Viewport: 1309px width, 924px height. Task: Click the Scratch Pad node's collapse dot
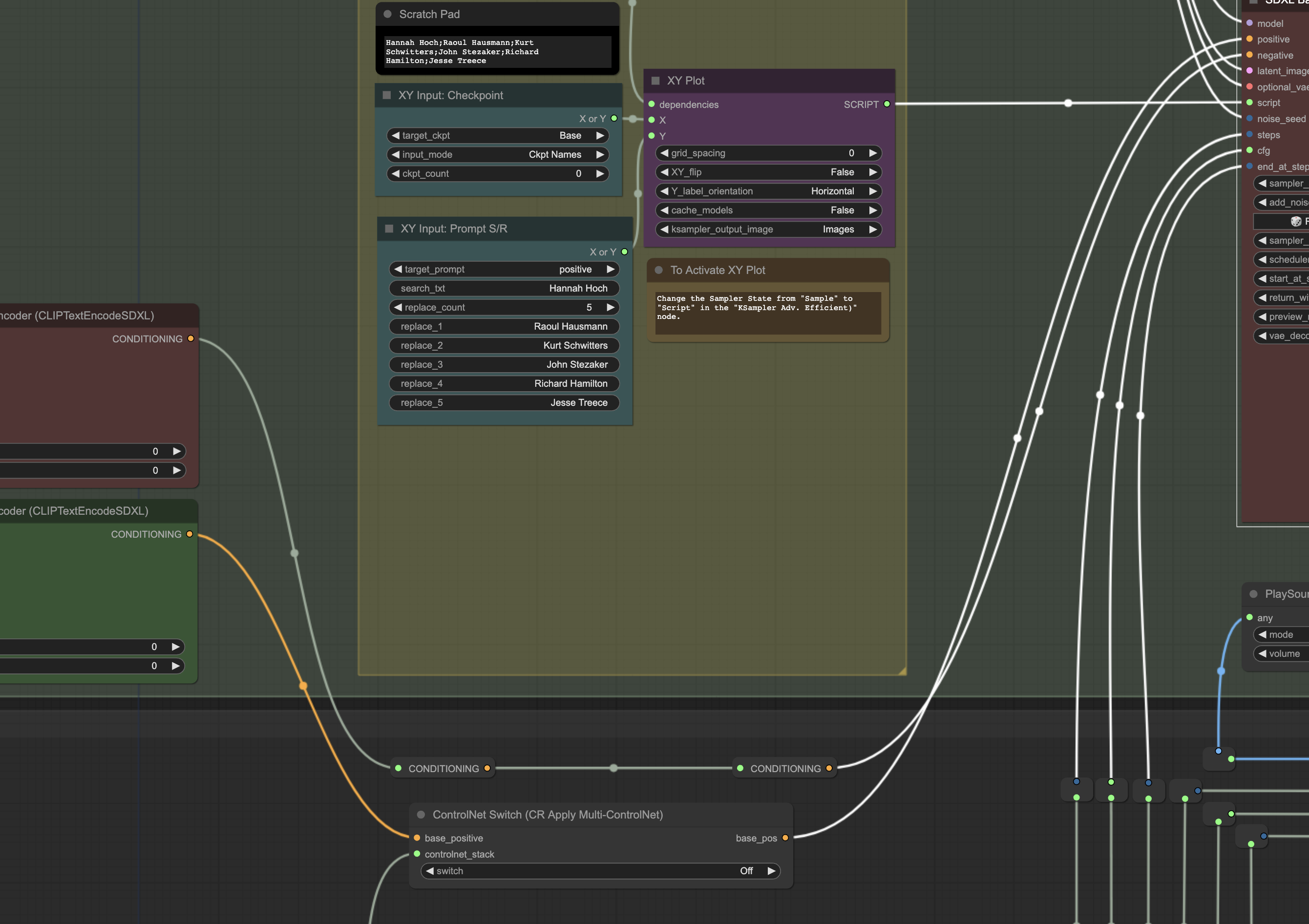pyautogui.click(x=388, y=14)
